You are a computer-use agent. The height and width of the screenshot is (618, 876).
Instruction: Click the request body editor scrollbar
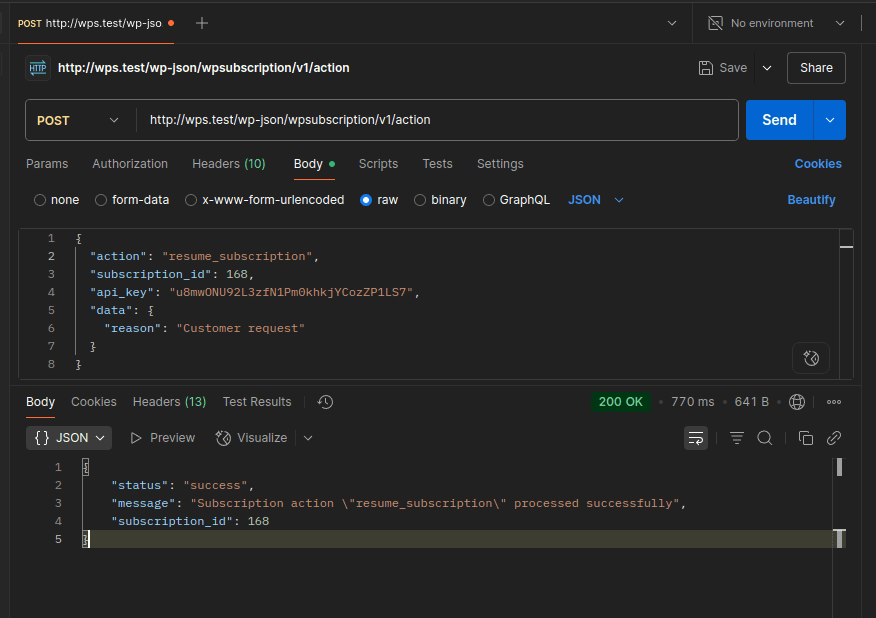point(846,304)
